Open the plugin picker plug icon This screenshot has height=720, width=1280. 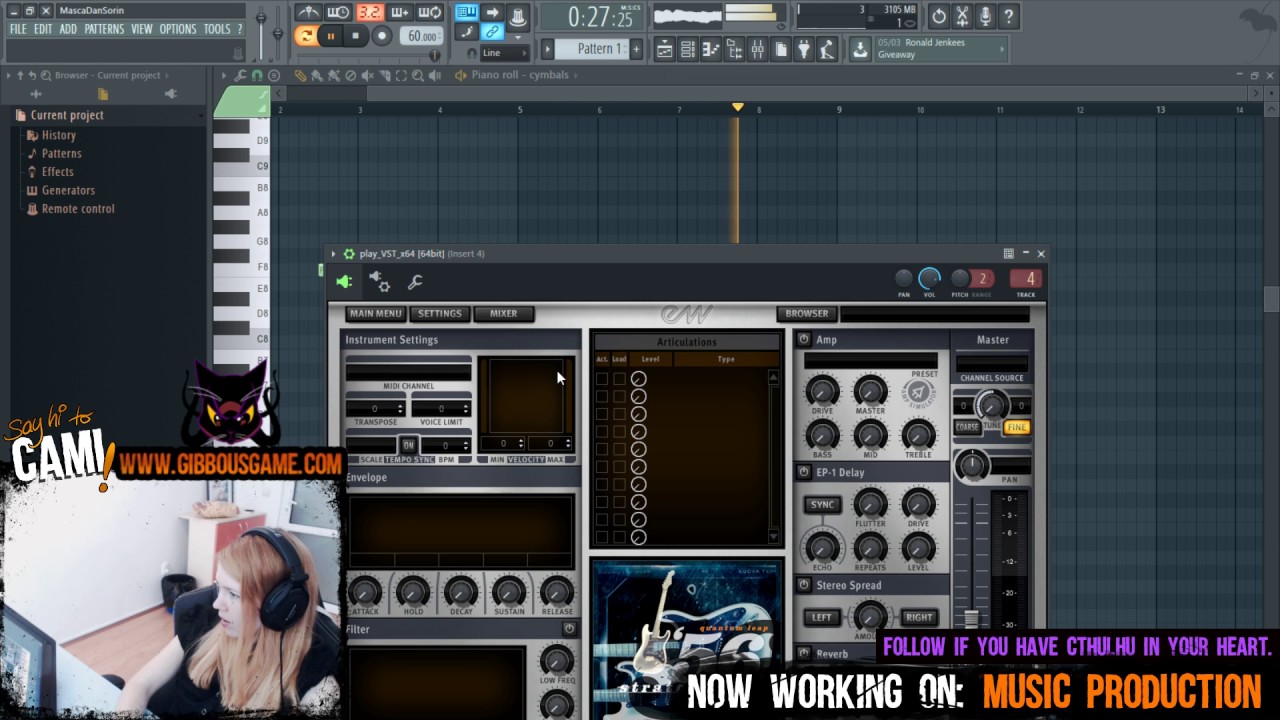[x=804, y=49]
